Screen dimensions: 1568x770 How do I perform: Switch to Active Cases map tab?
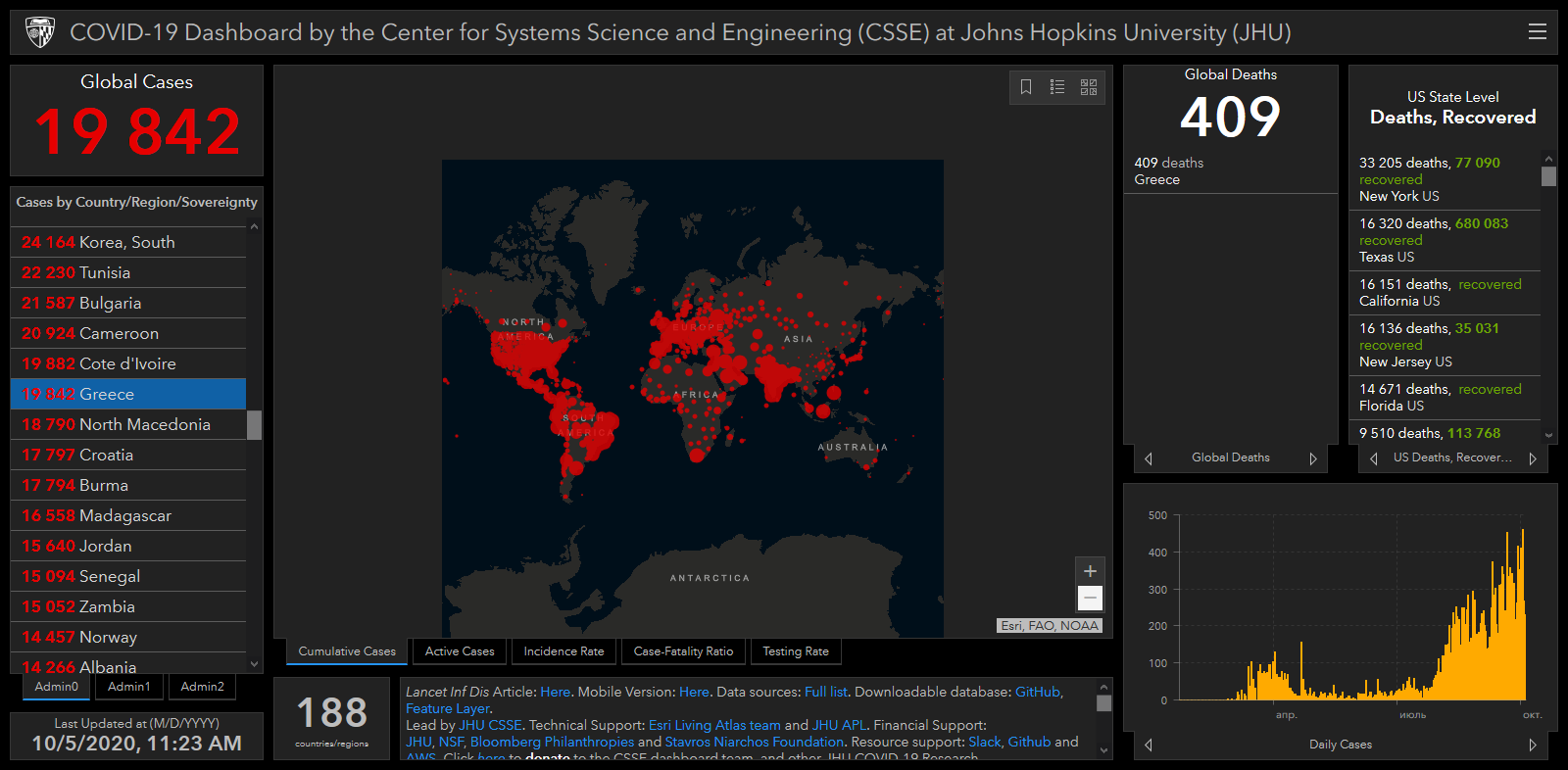(x=460, y=651)
